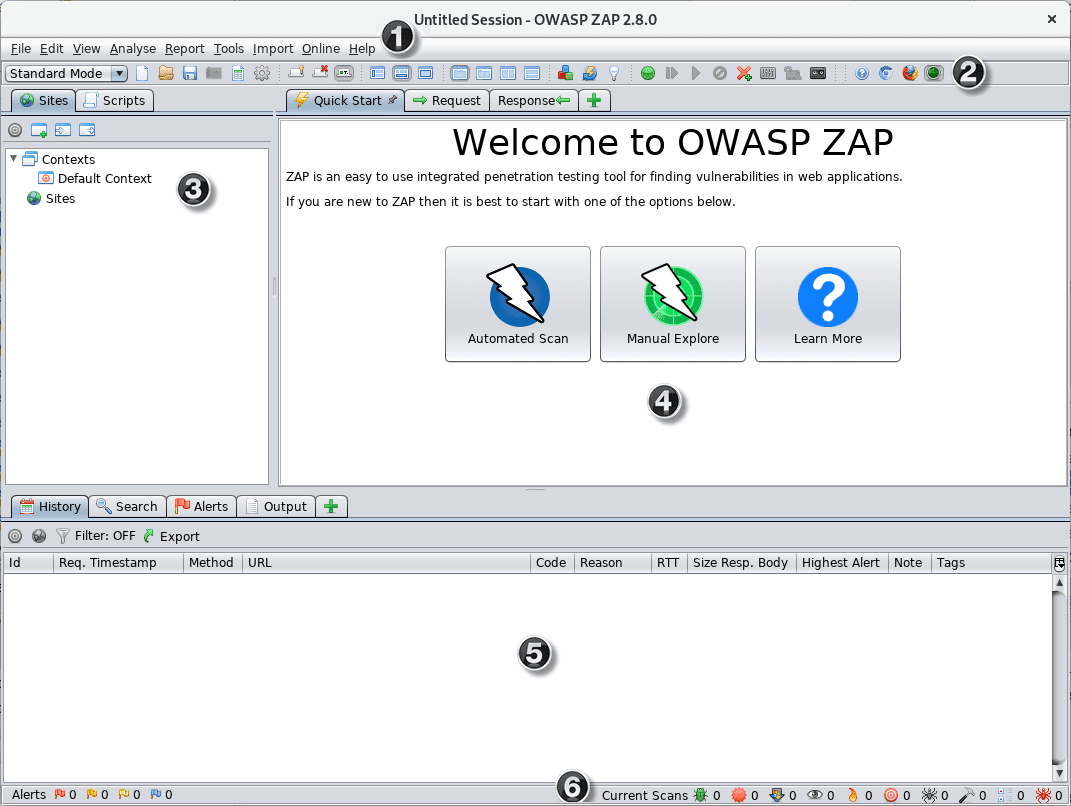Create a new context in Sites panel
Image resolution: width=1071 pixels, height=806 pixels.
pos(39,129)
